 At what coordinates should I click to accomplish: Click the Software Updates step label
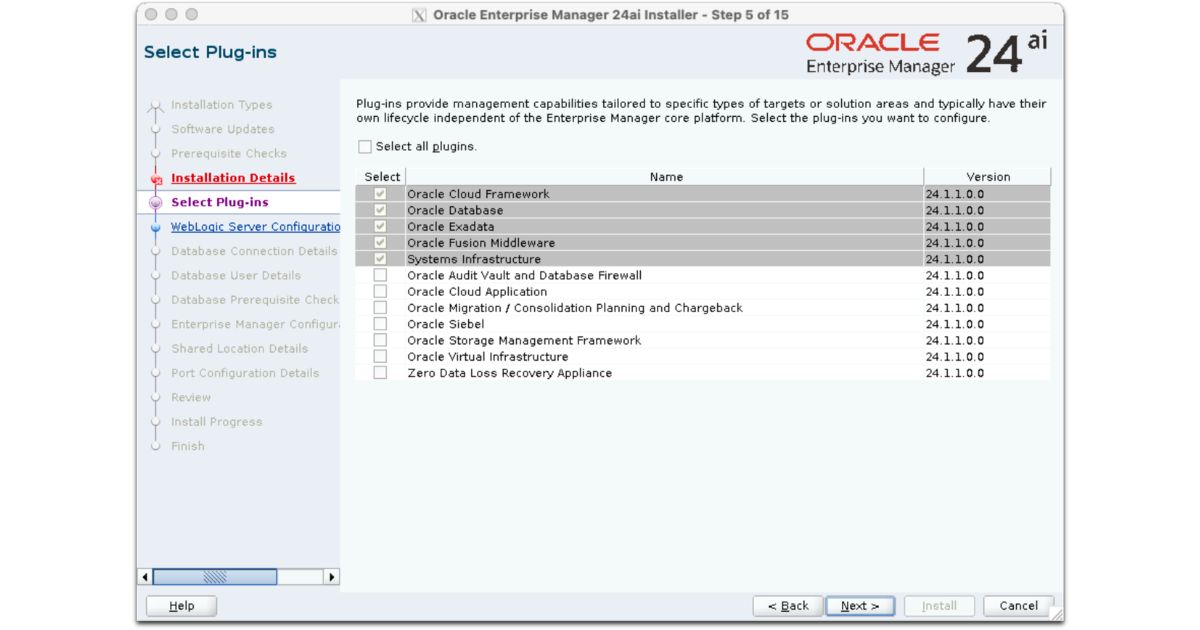222,129
